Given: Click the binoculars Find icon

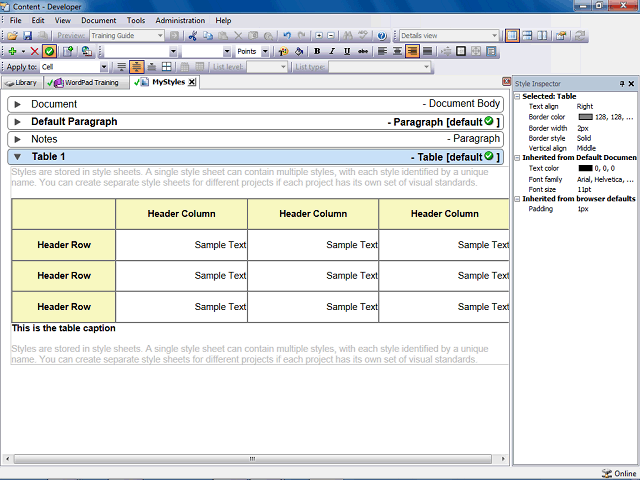Looking at the screenshot, I should (x=348, y=36).
